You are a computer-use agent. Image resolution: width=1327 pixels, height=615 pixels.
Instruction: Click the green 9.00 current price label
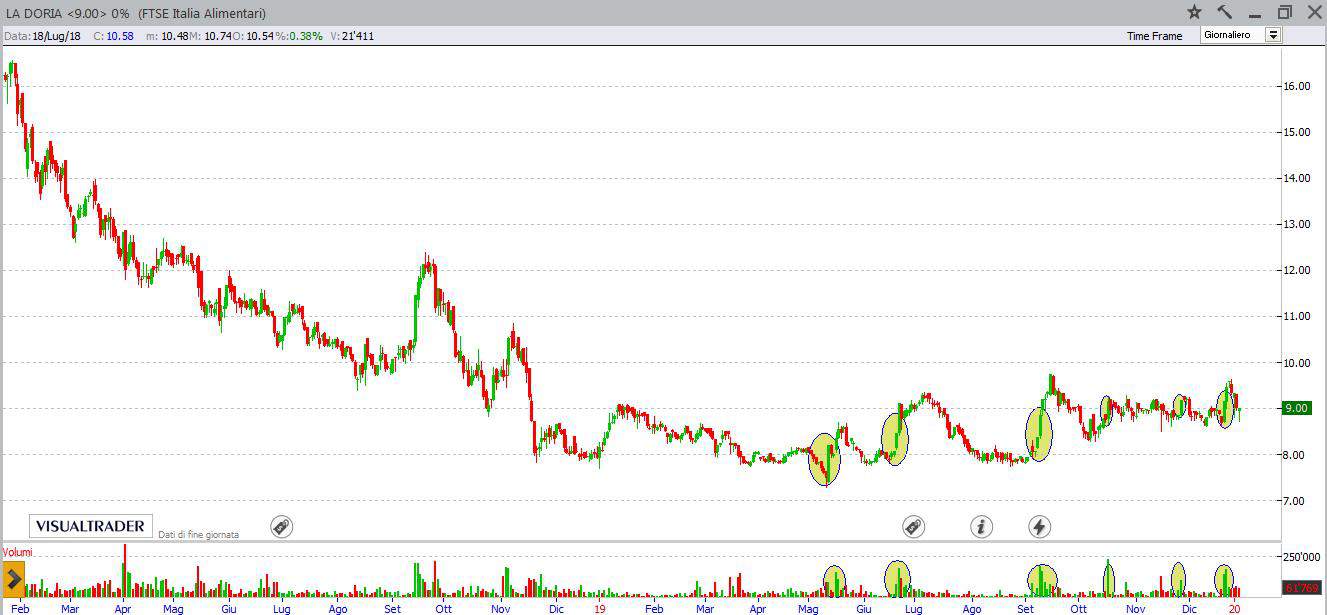click(x=1296, y=408)
